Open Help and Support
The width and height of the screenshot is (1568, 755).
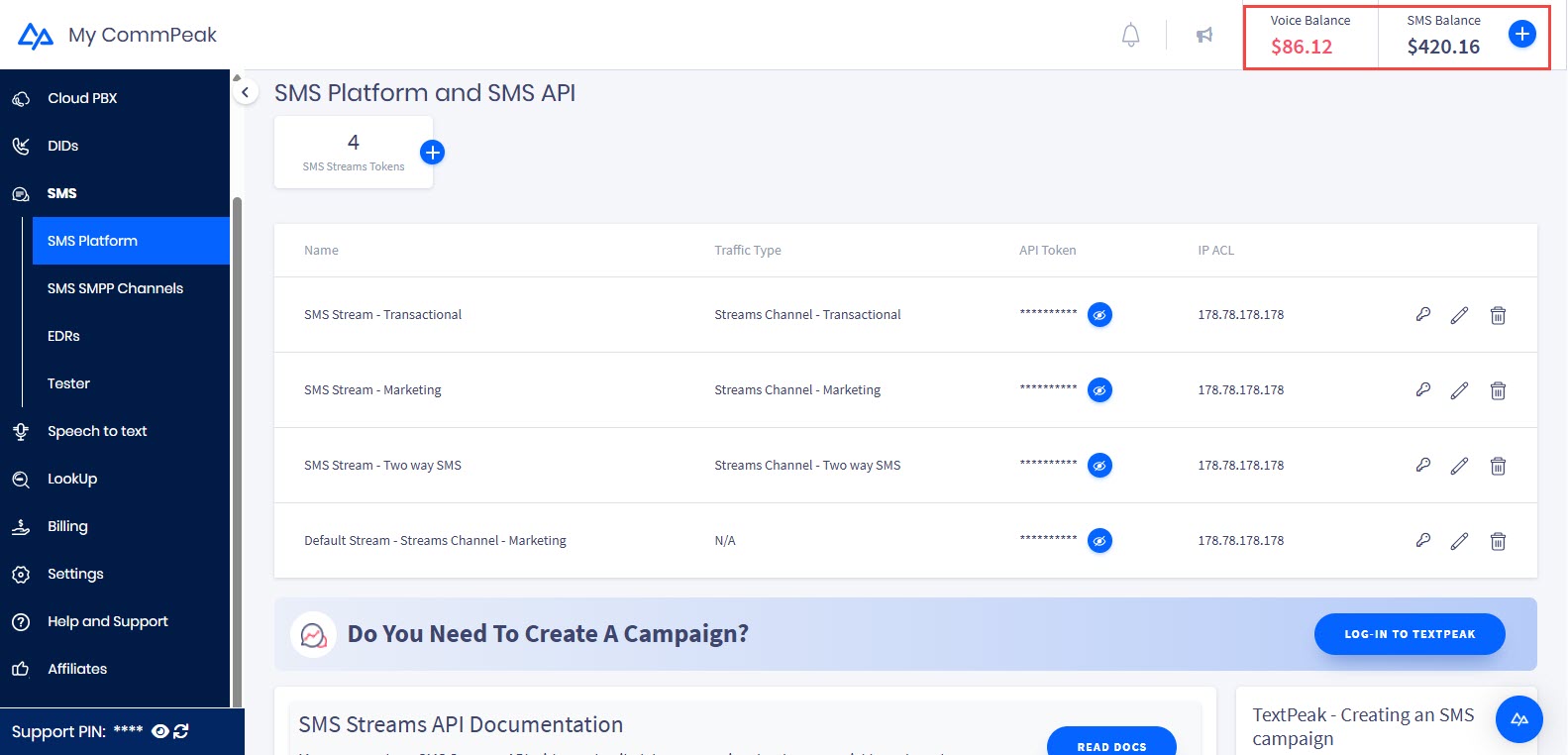pyautogui.click(x=108, y=621)
